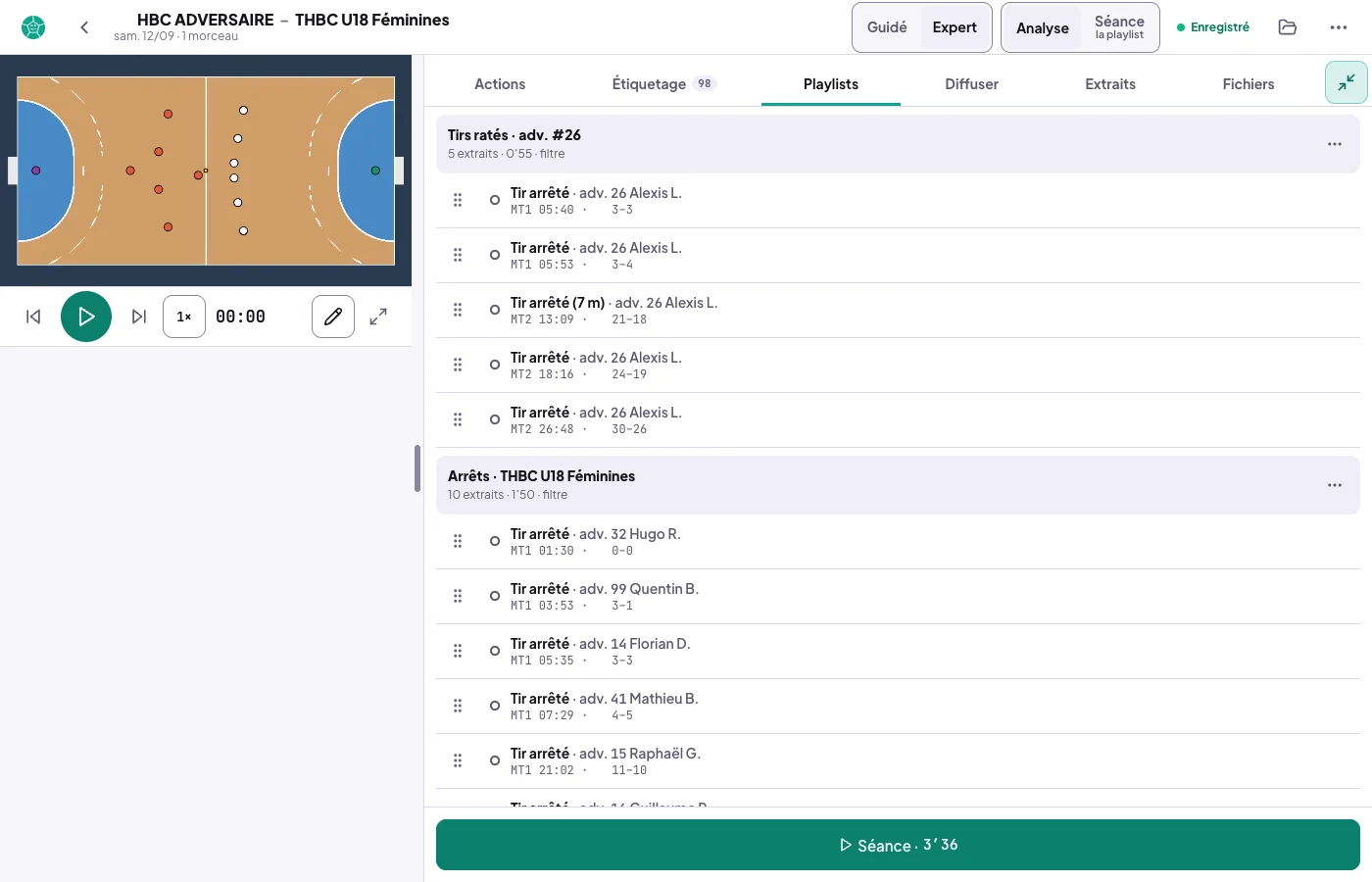Screen dimensions: 1372x882
Task: Open the Fichiers tab
Action: [x=1249, y=84]
